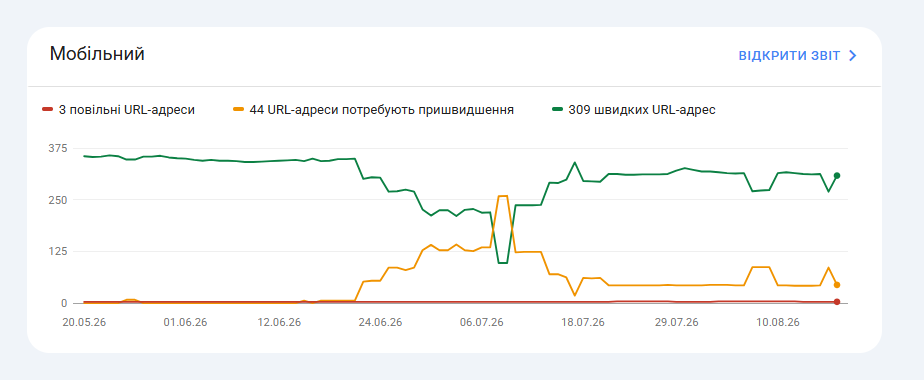This screenshot has width=924, height=380.
Task: Click the chevron arrow beside ВІДКРИТИ ЗВІТ
Action: (852, 55)
